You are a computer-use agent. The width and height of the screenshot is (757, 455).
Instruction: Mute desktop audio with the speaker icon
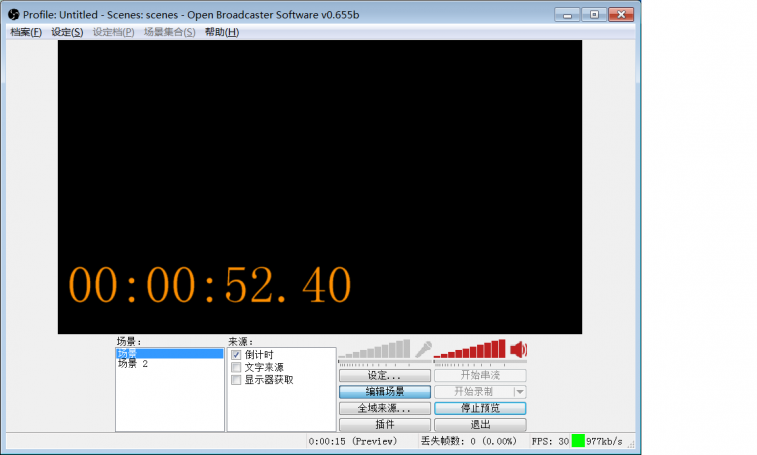pyautogui.click(x=518, y=349)
